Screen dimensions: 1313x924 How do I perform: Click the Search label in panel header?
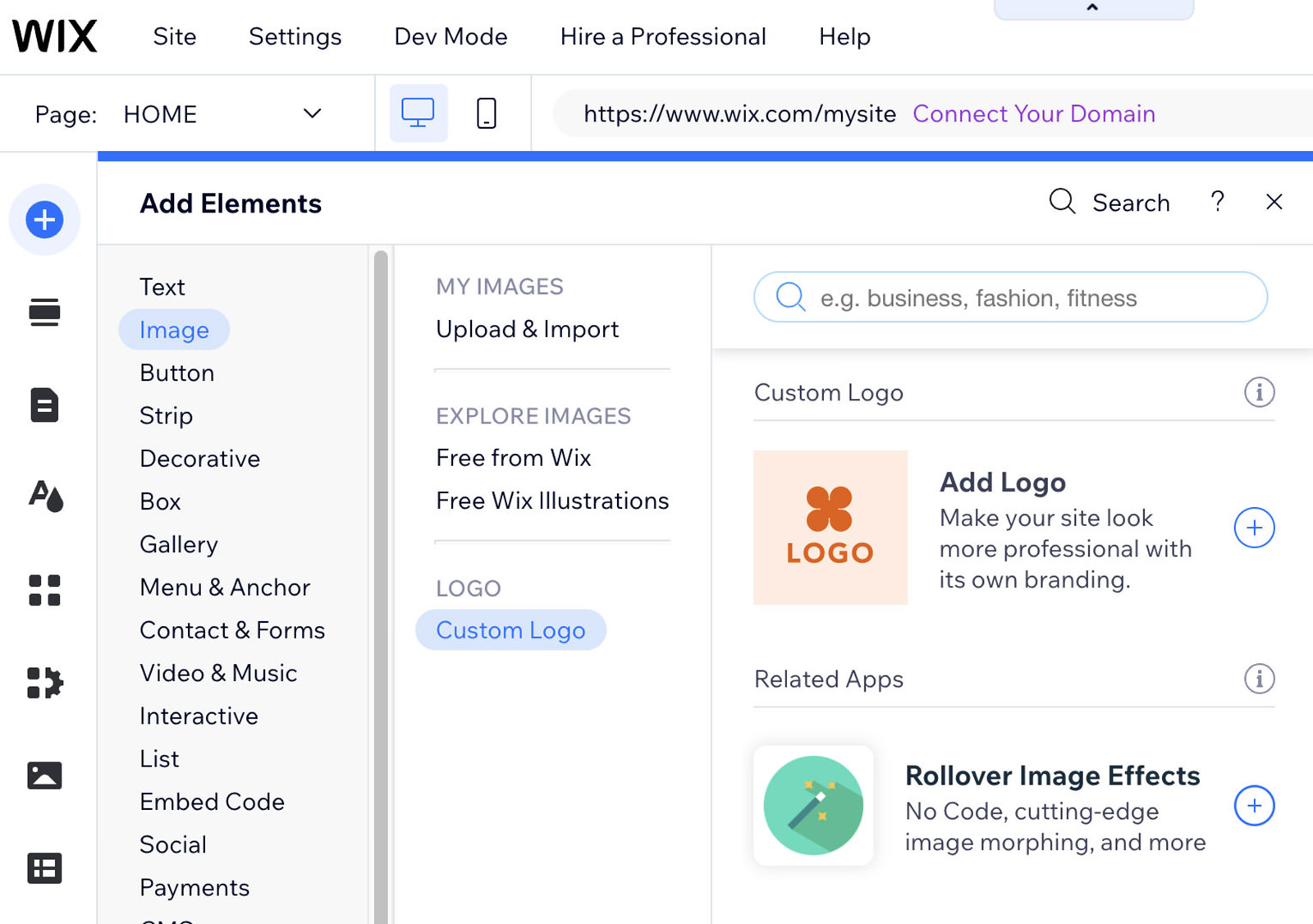point(1131,203)
